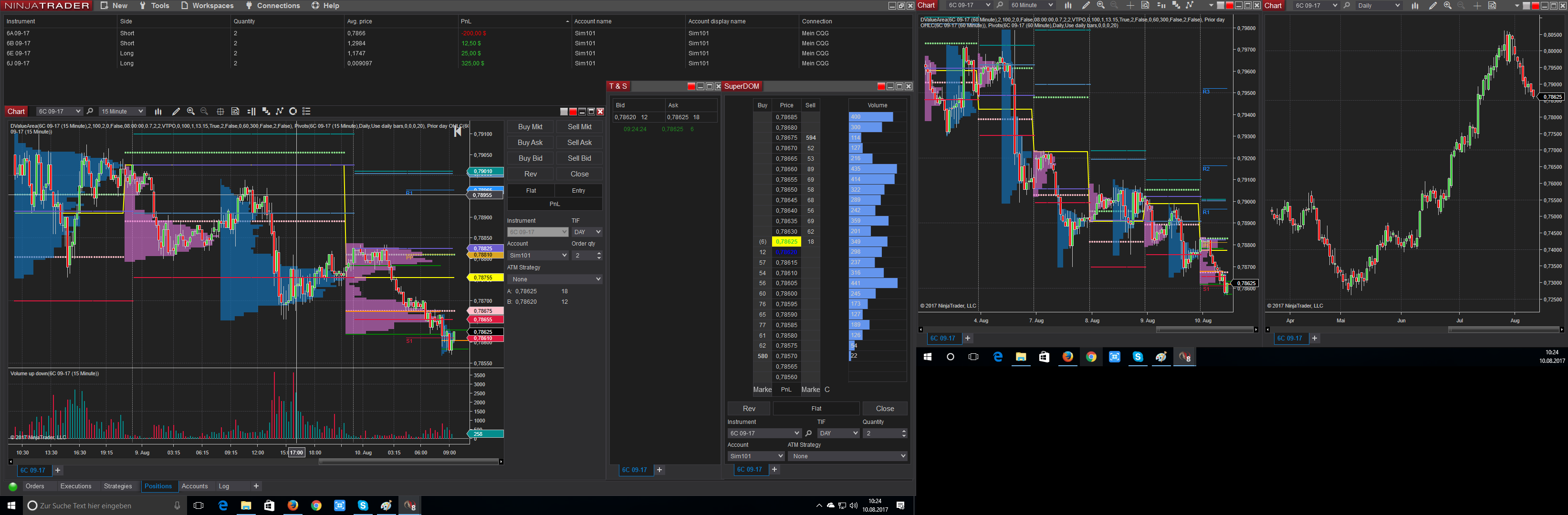The width and height of the screenshot is (1568, 515).
Task: Toggle crosshair in 60 Minute chart toolbar
Action: 1130,5
